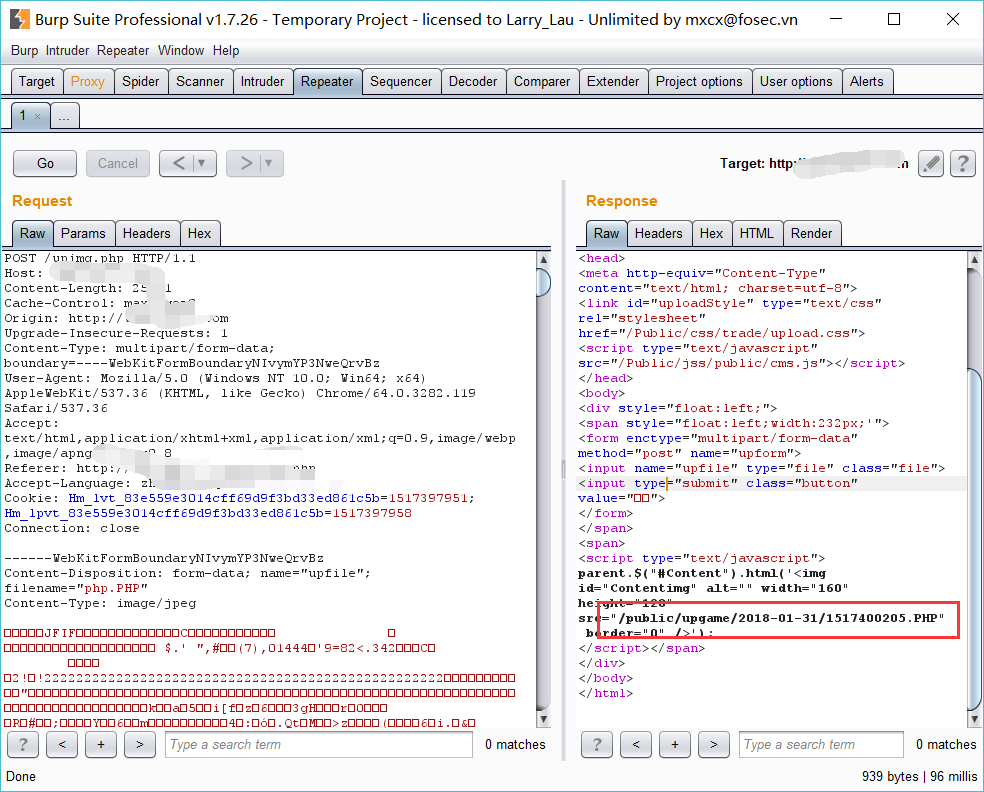Select the Response Raw tab
The width and height of the screenshot is (984, 792).
(606, 233)
